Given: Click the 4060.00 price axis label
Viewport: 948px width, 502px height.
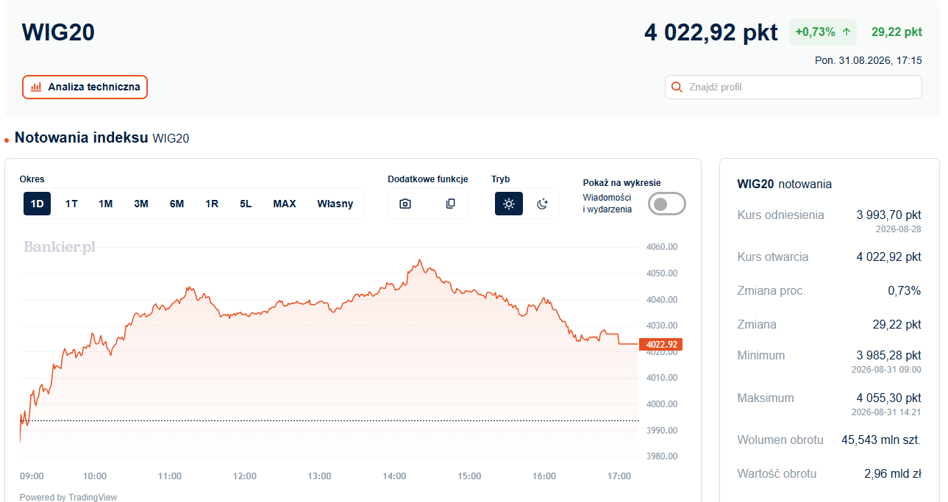Looking at the screenshot, I should [x=661, y=247].
